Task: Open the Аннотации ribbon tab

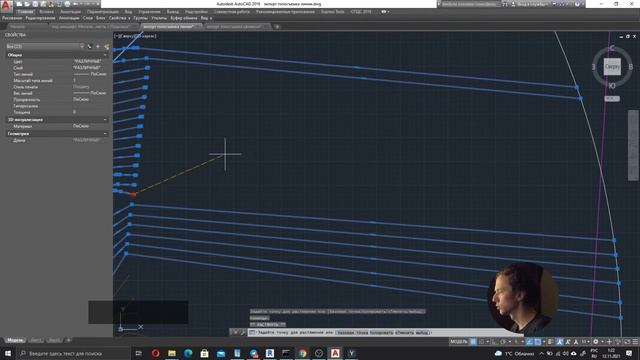Action: (x=70, y=12)
